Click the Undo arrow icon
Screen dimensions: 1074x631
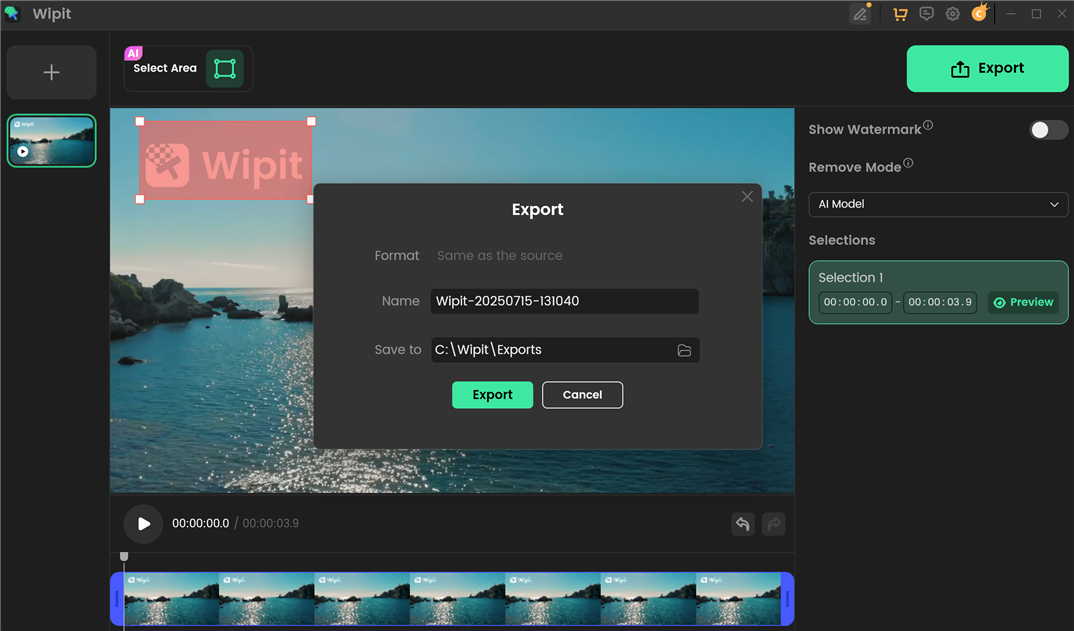click(x=742, y=523)
